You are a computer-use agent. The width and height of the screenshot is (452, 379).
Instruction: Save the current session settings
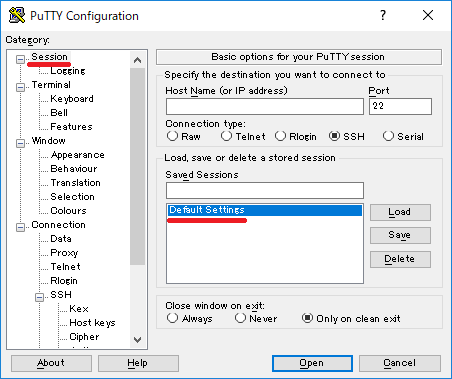(400, 235)
